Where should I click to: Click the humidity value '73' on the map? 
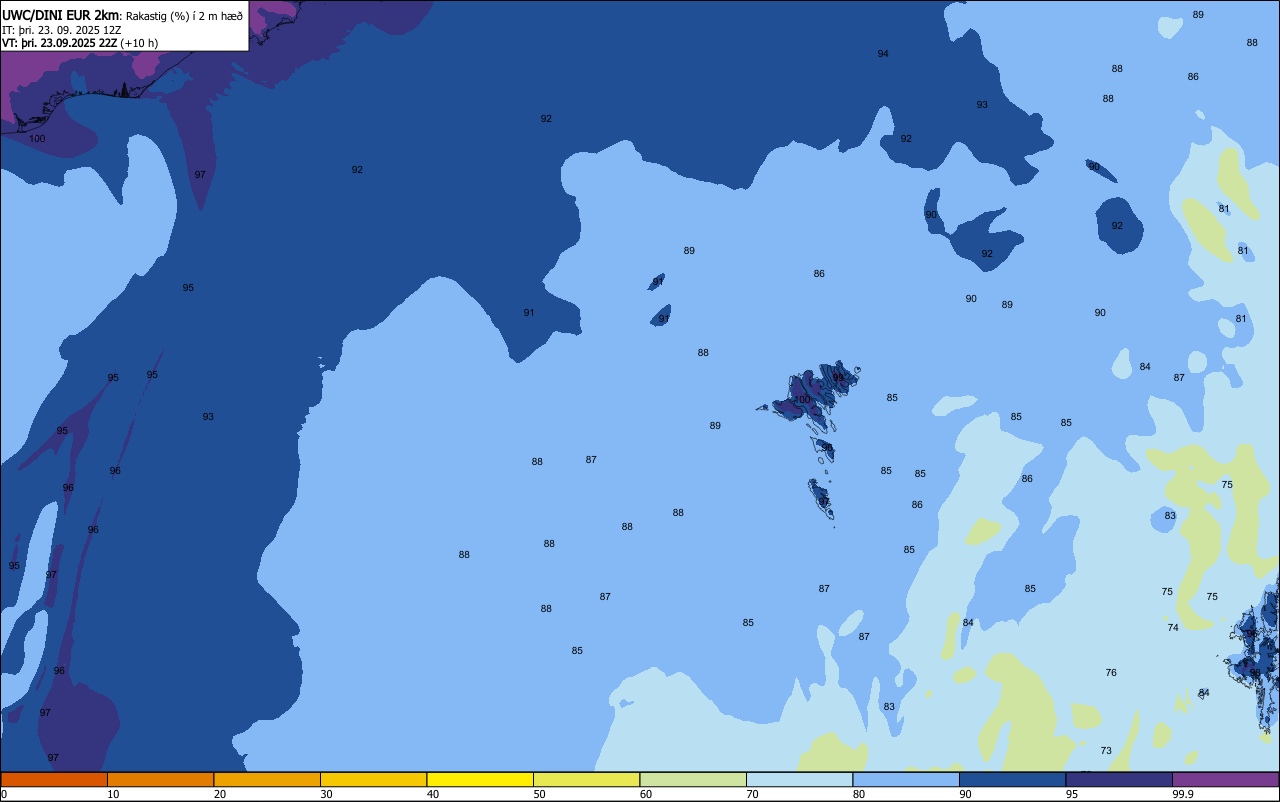pos(1106,751)
